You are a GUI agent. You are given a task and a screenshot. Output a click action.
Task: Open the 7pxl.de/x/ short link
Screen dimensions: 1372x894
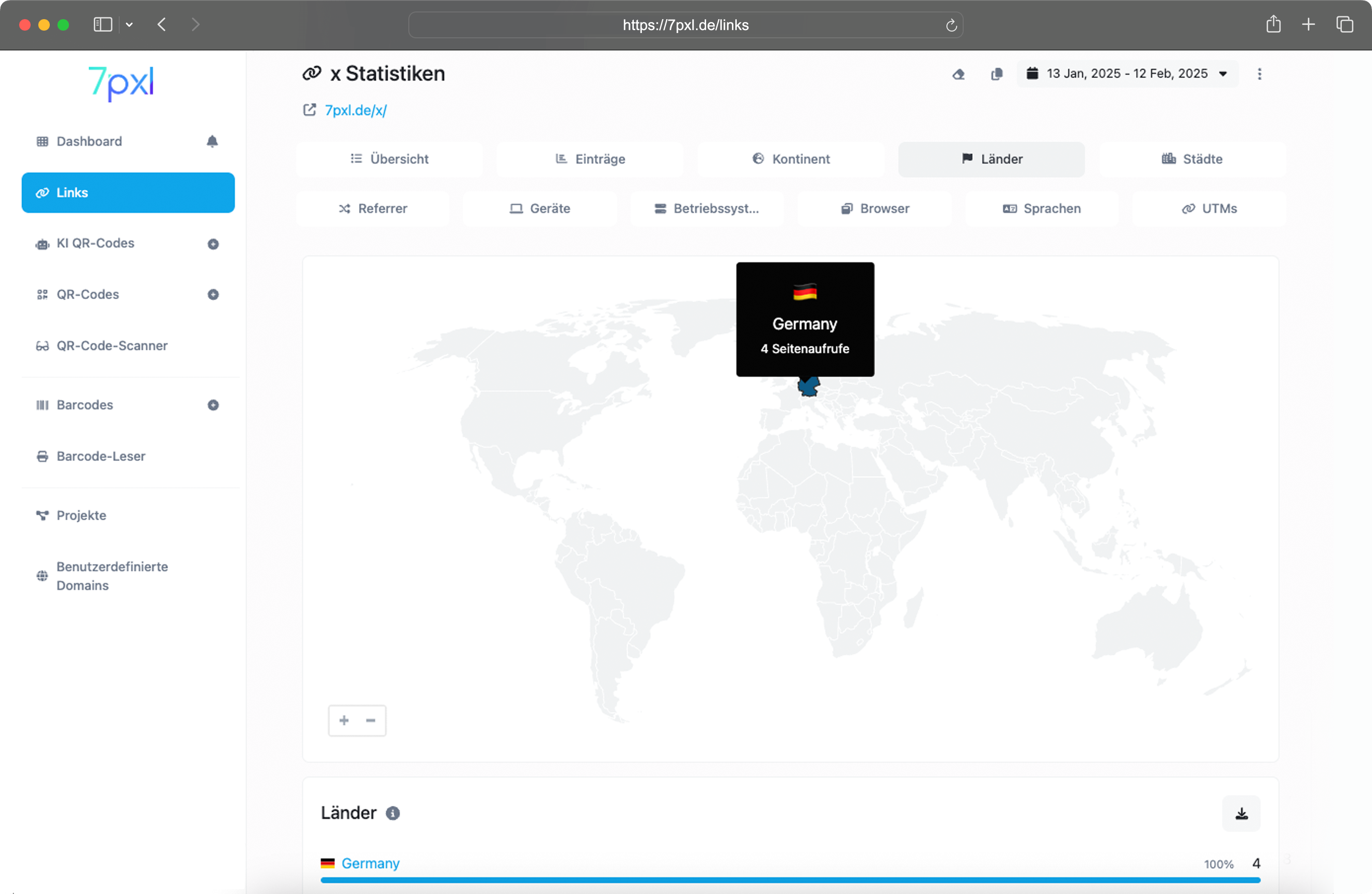355,110
